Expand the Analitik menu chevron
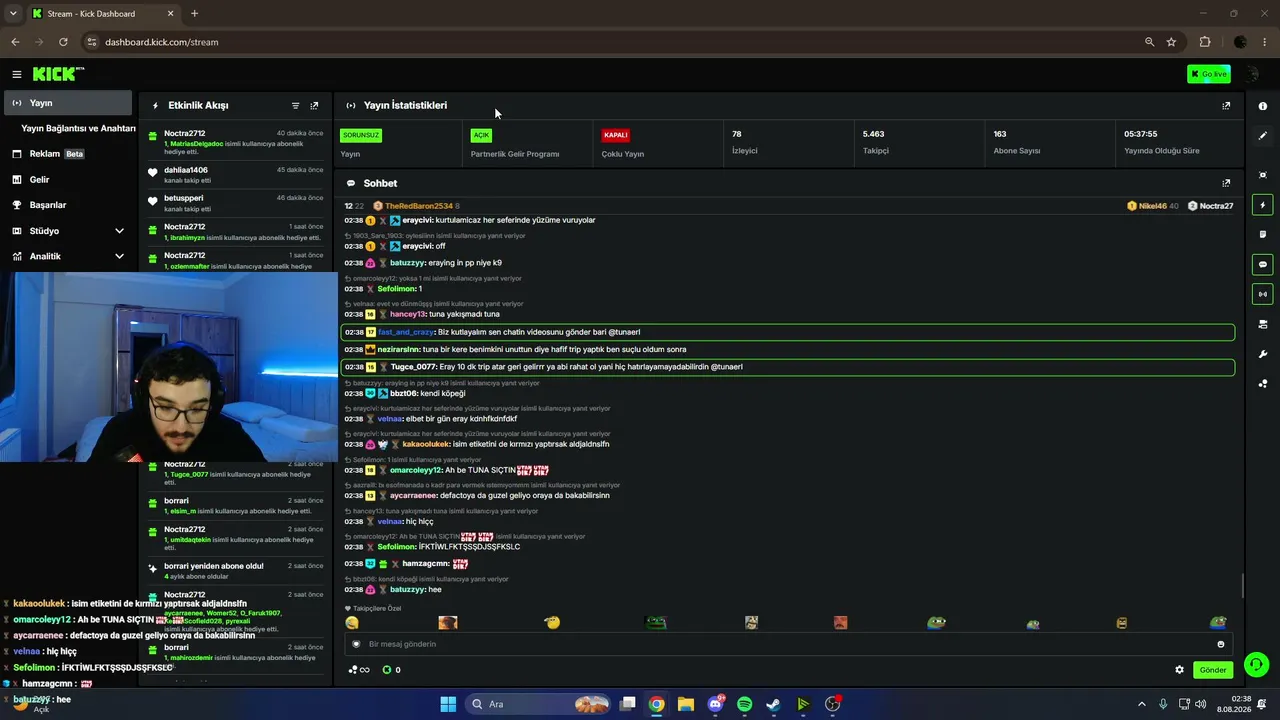The image size is (1280, 720). pyautogui.click(x=119, y=256)
